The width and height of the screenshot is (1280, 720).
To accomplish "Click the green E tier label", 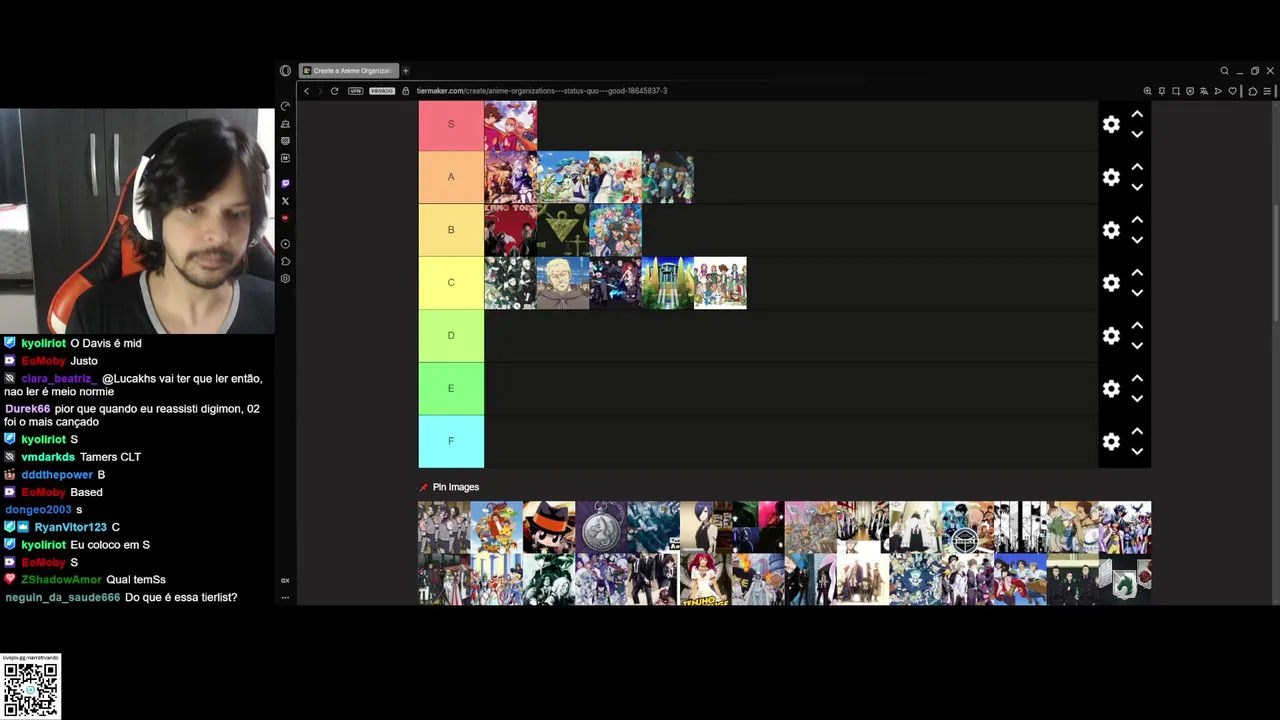I will click(451, 388).
